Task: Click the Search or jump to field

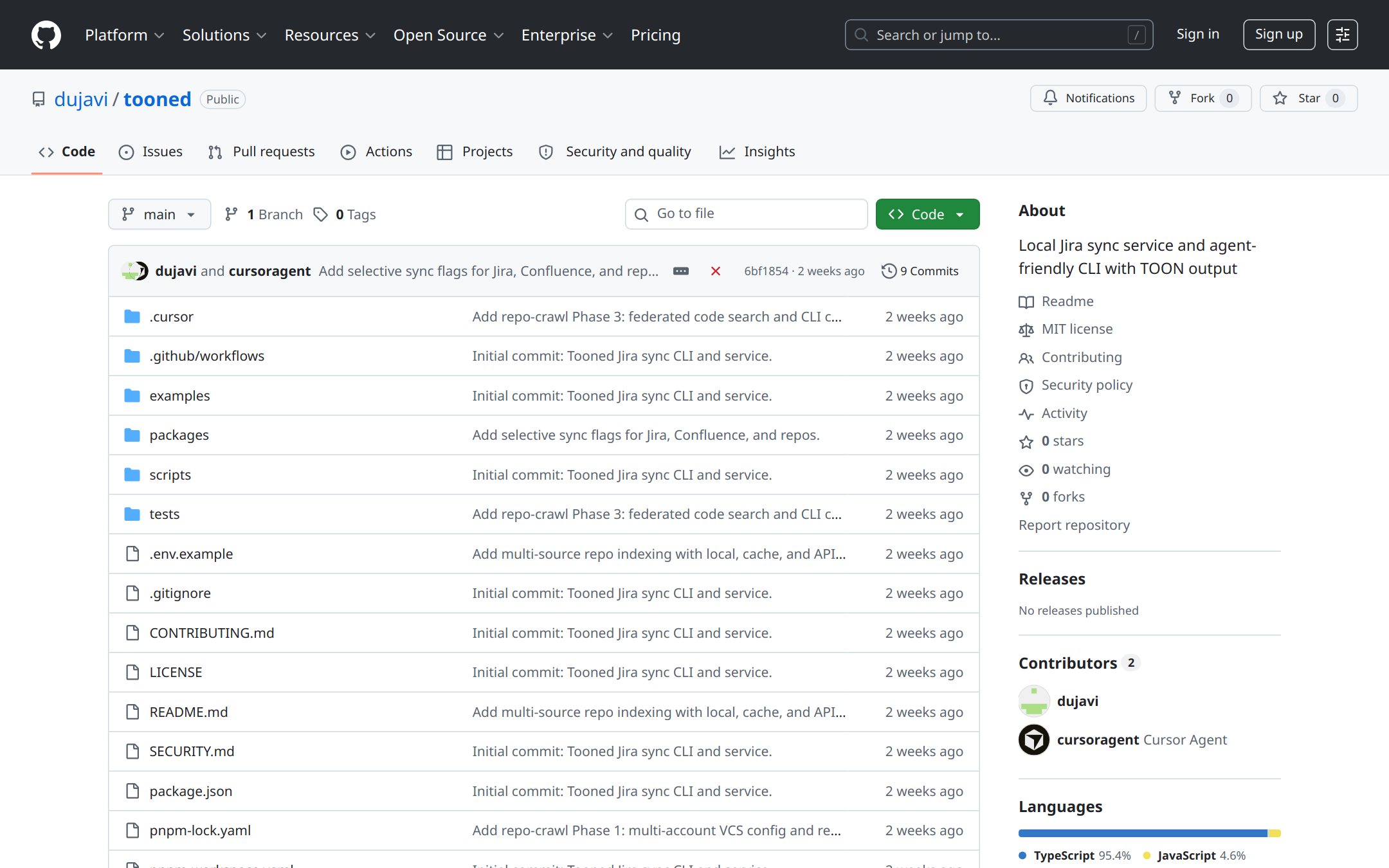Action: point(999,35)
